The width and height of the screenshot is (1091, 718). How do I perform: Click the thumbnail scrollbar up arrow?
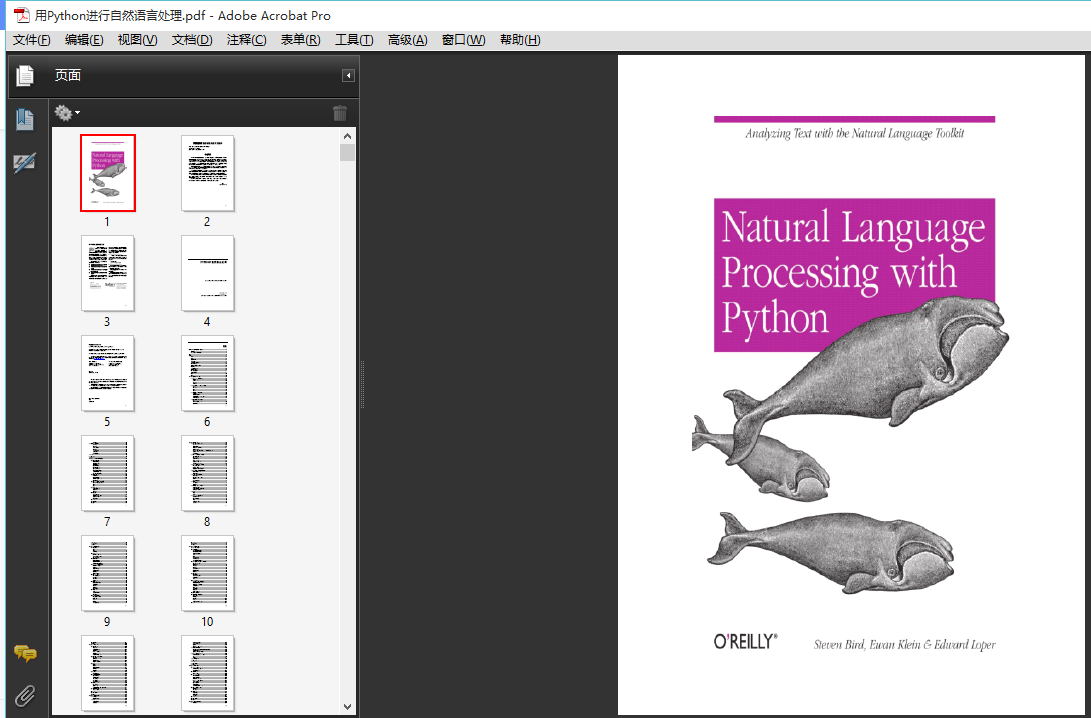pyautogui.click(x=348, y=136)
